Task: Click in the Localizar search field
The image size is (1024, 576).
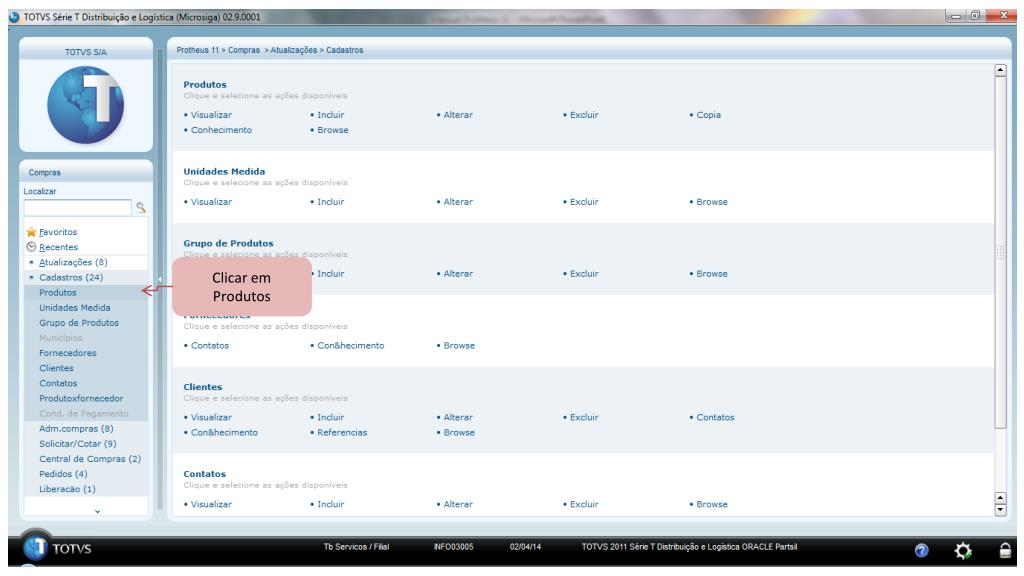Action: tap(78, 208)
